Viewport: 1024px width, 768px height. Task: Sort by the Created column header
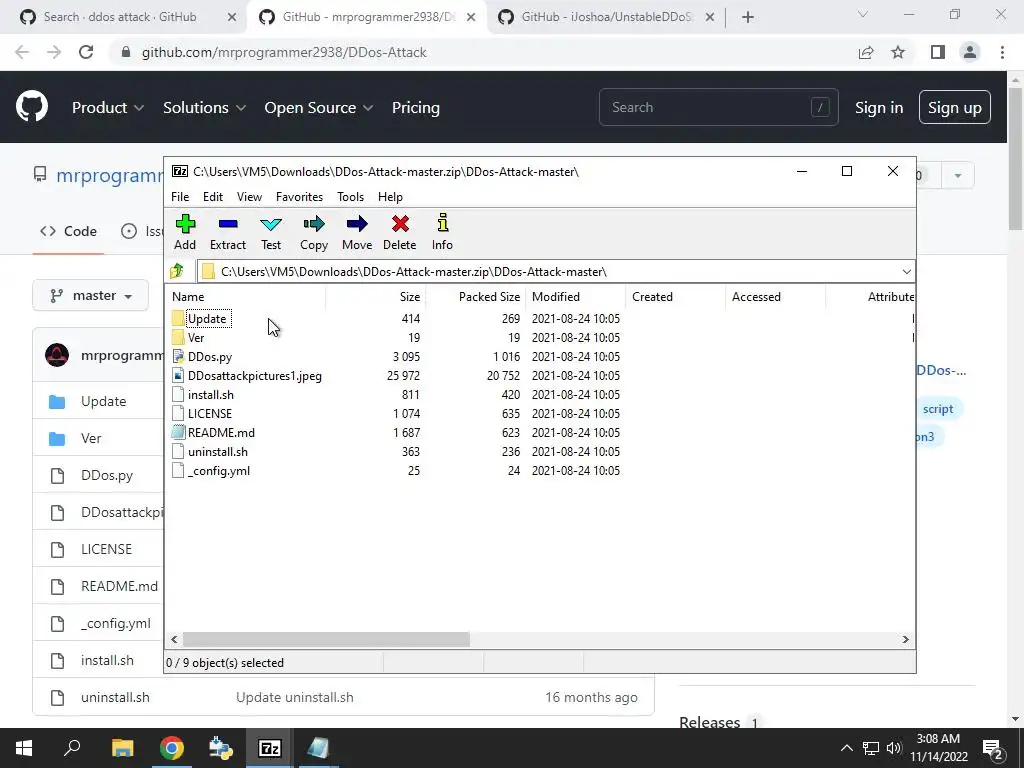[675, 296]
